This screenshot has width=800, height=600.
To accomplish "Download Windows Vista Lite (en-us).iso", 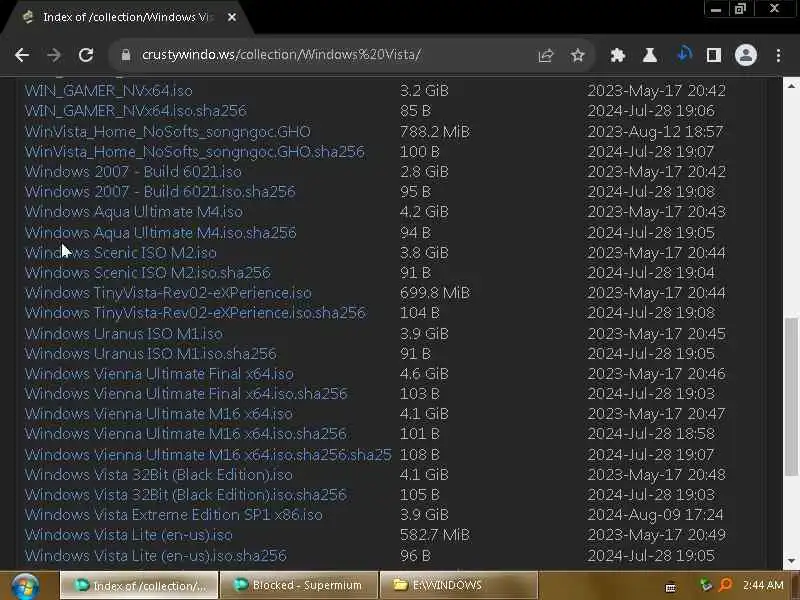I will pos(129,535).
